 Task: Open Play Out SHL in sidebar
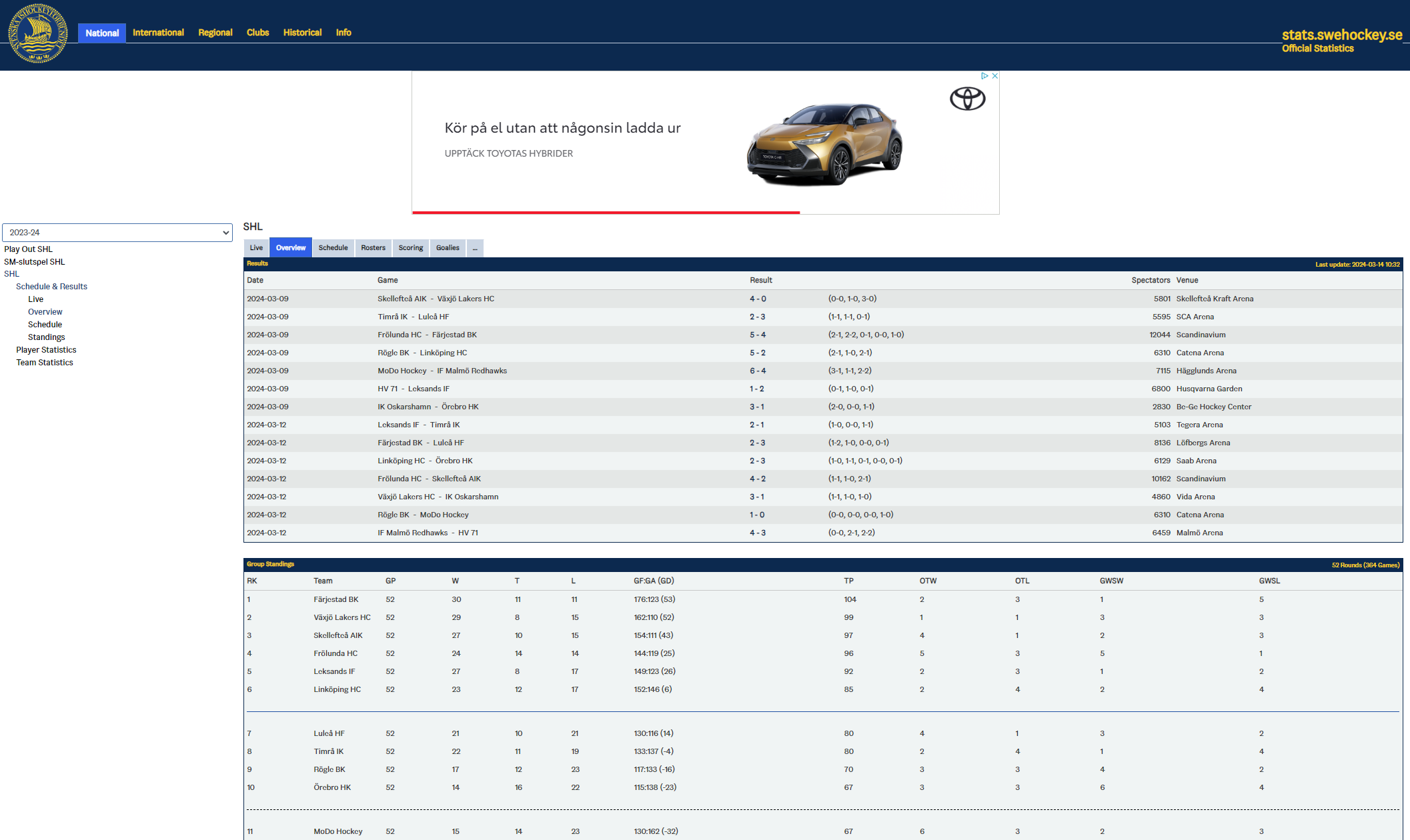click(28, 249)
